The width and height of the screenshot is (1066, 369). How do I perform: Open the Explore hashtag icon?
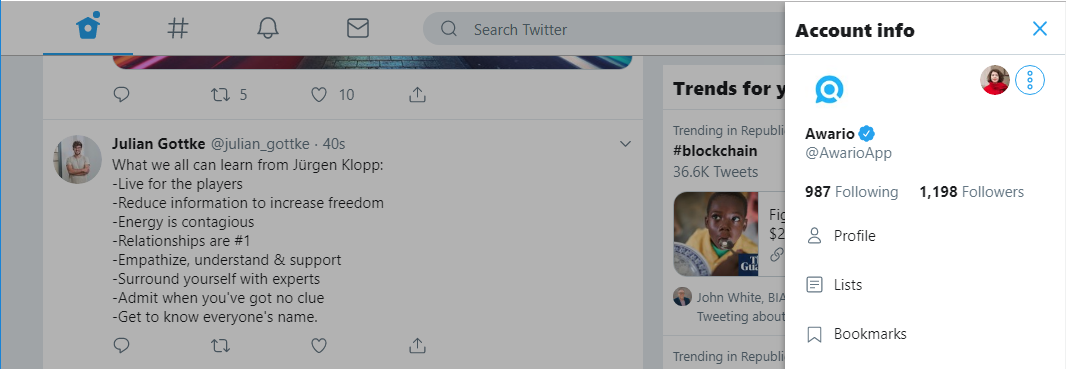(177, 28)
